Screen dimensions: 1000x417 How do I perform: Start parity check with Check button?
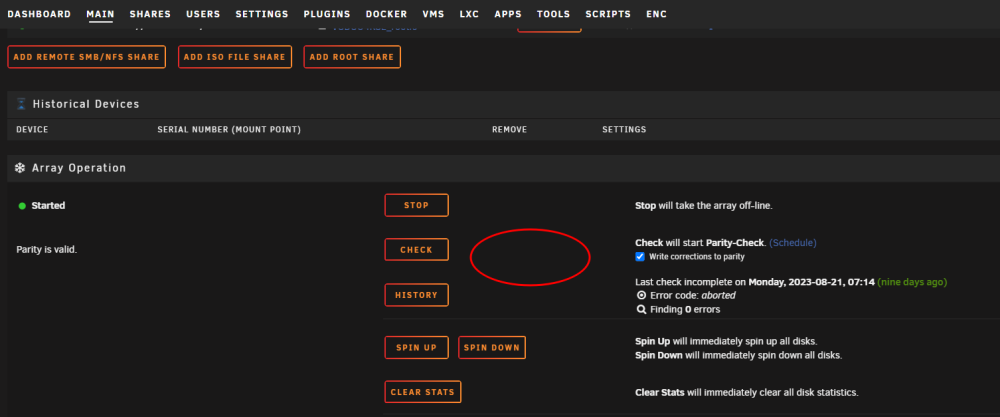(x=416, y=249)
